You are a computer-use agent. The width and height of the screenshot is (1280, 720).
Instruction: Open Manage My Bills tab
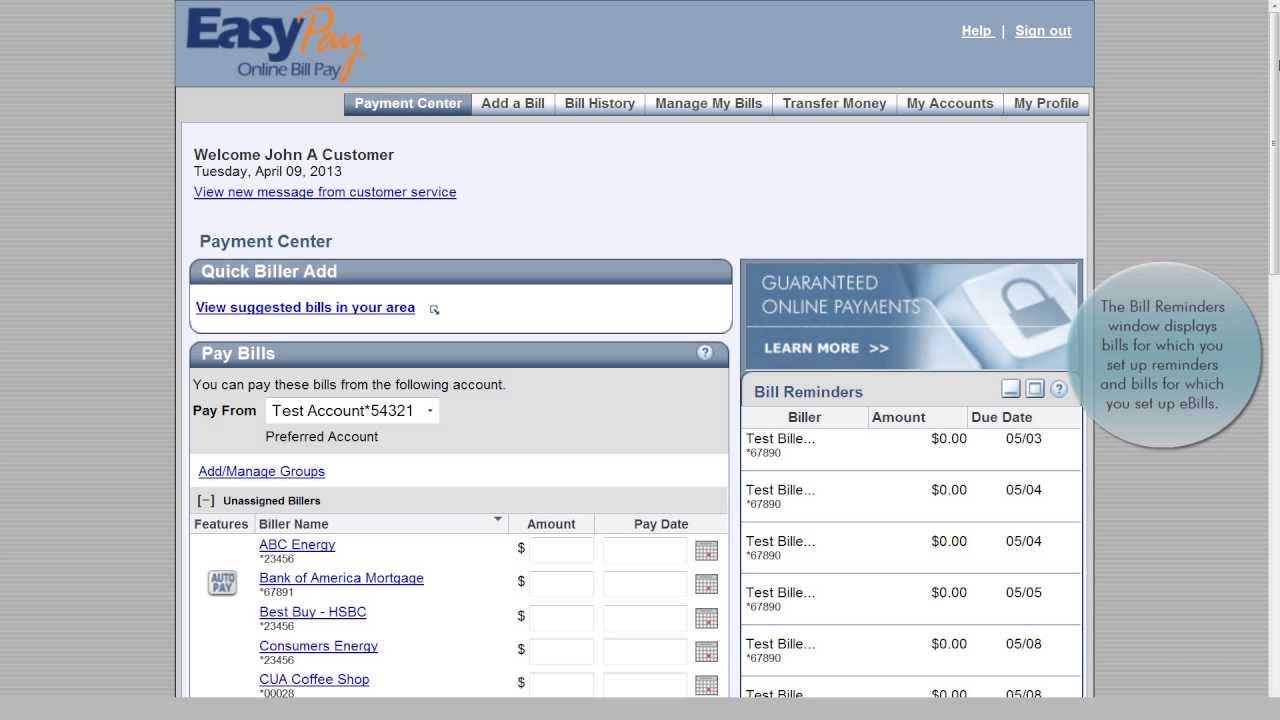[x=709, y=103]
